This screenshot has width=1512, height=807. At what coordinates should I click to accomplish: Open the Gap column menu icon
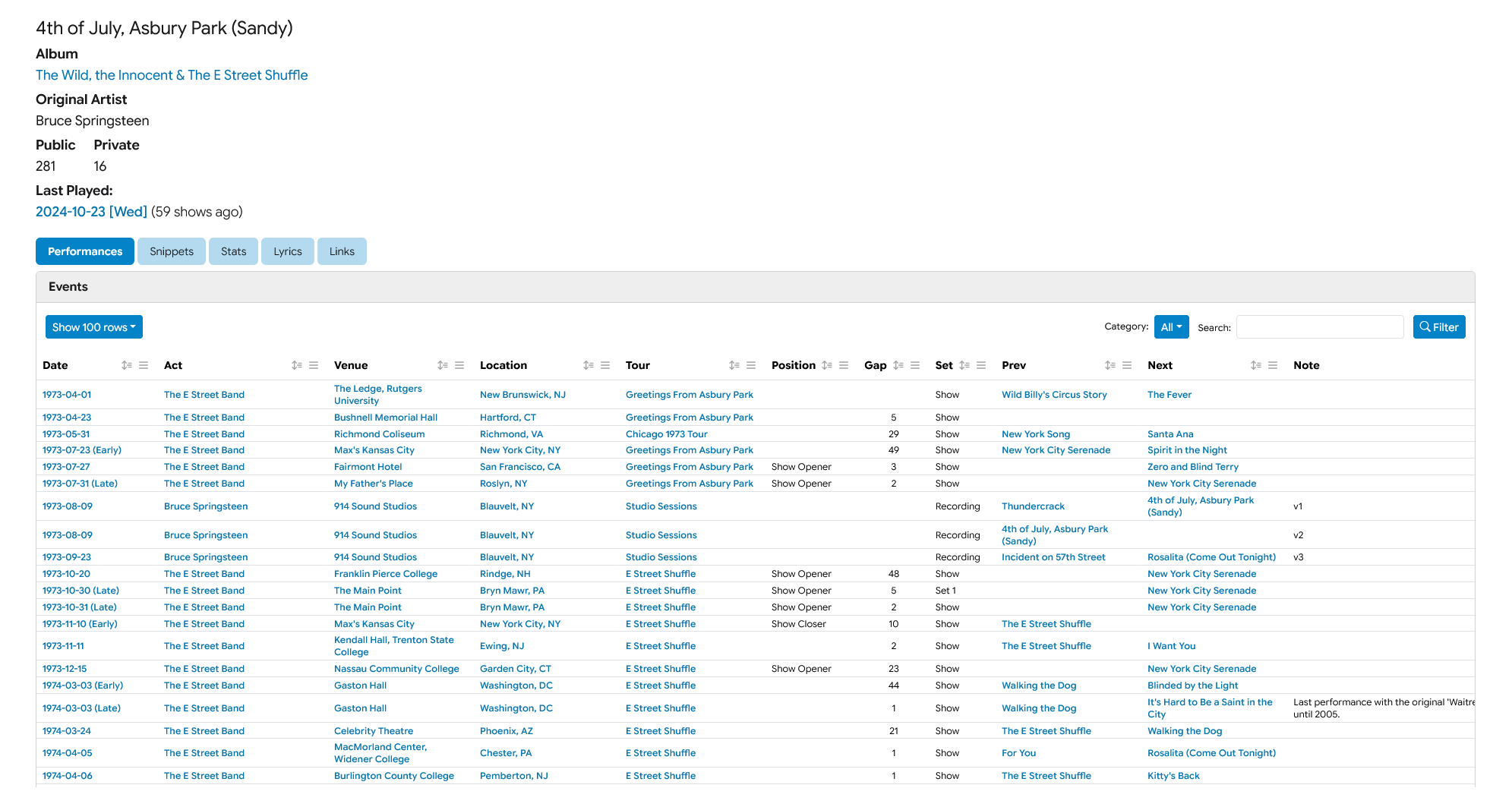[x=915, y=365]
